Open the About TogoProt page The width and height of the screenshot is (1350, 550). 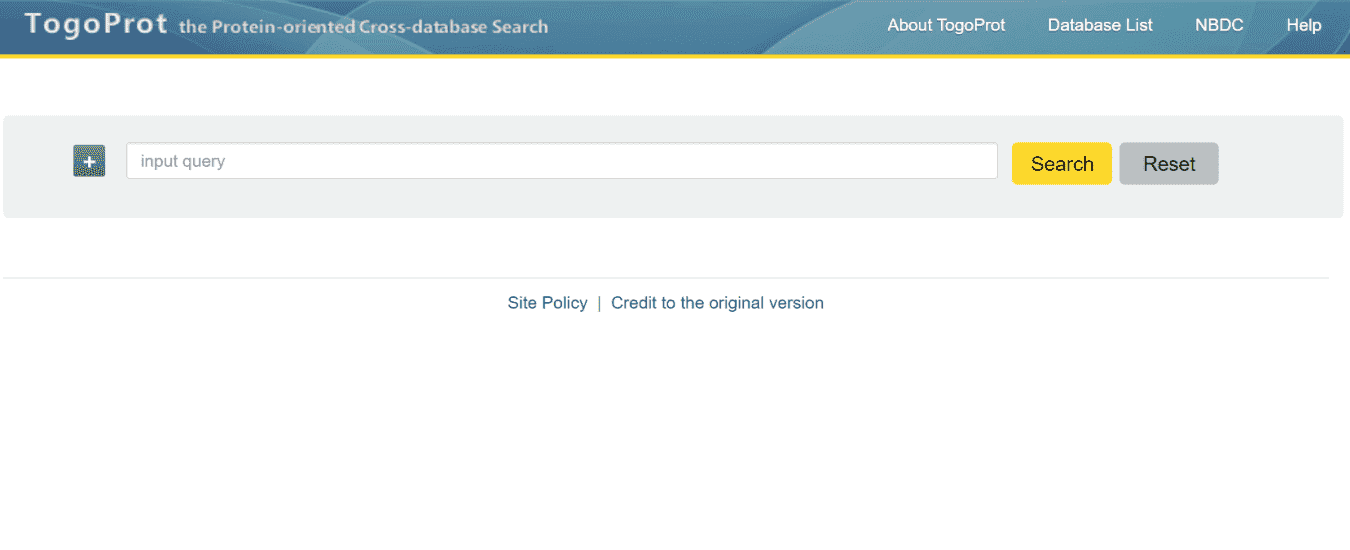946,25
